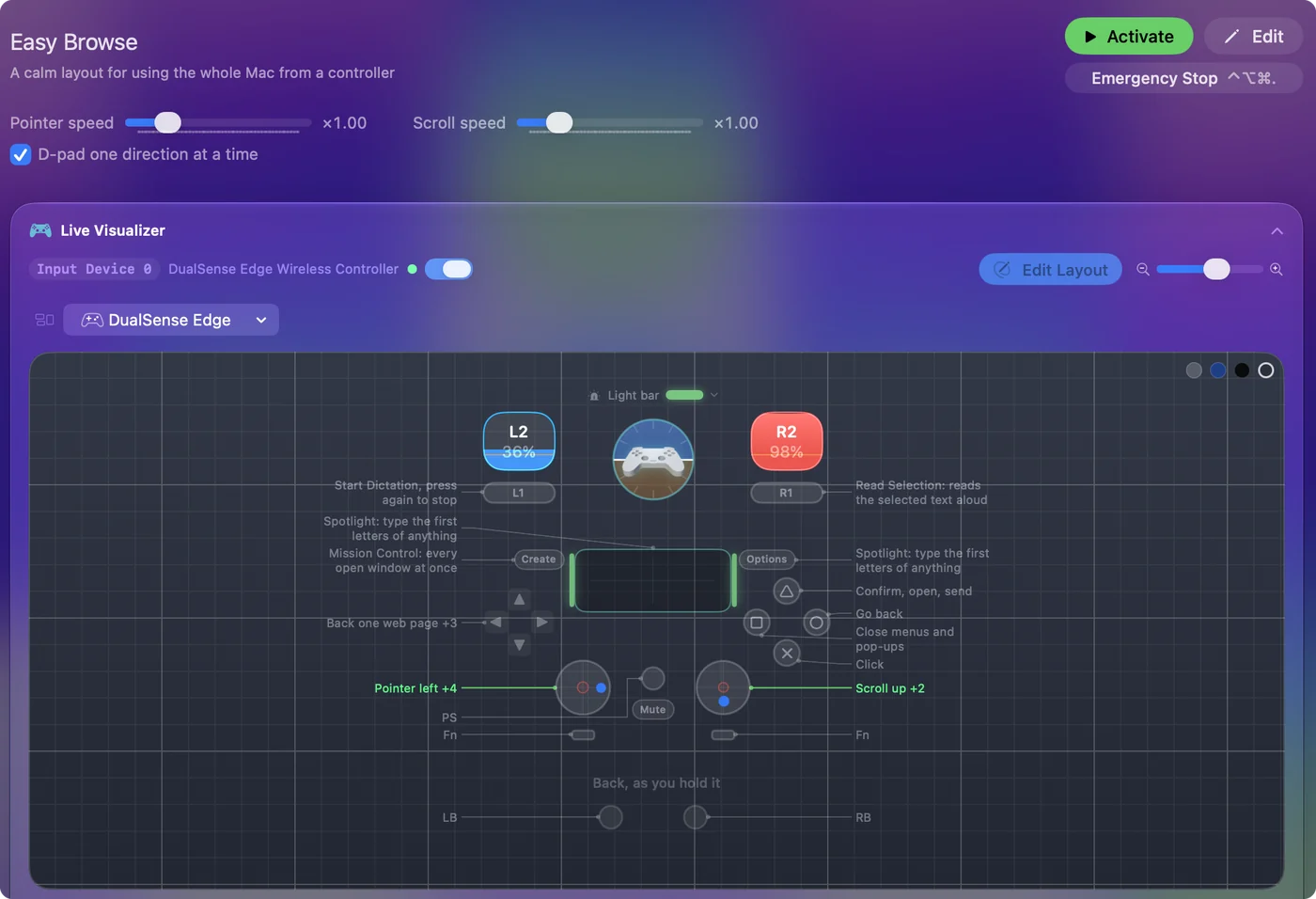Click the zoom in magnifier icon
This screenshot has height=899, width=1316.
pyautogui.click(x=1277, y=269)
